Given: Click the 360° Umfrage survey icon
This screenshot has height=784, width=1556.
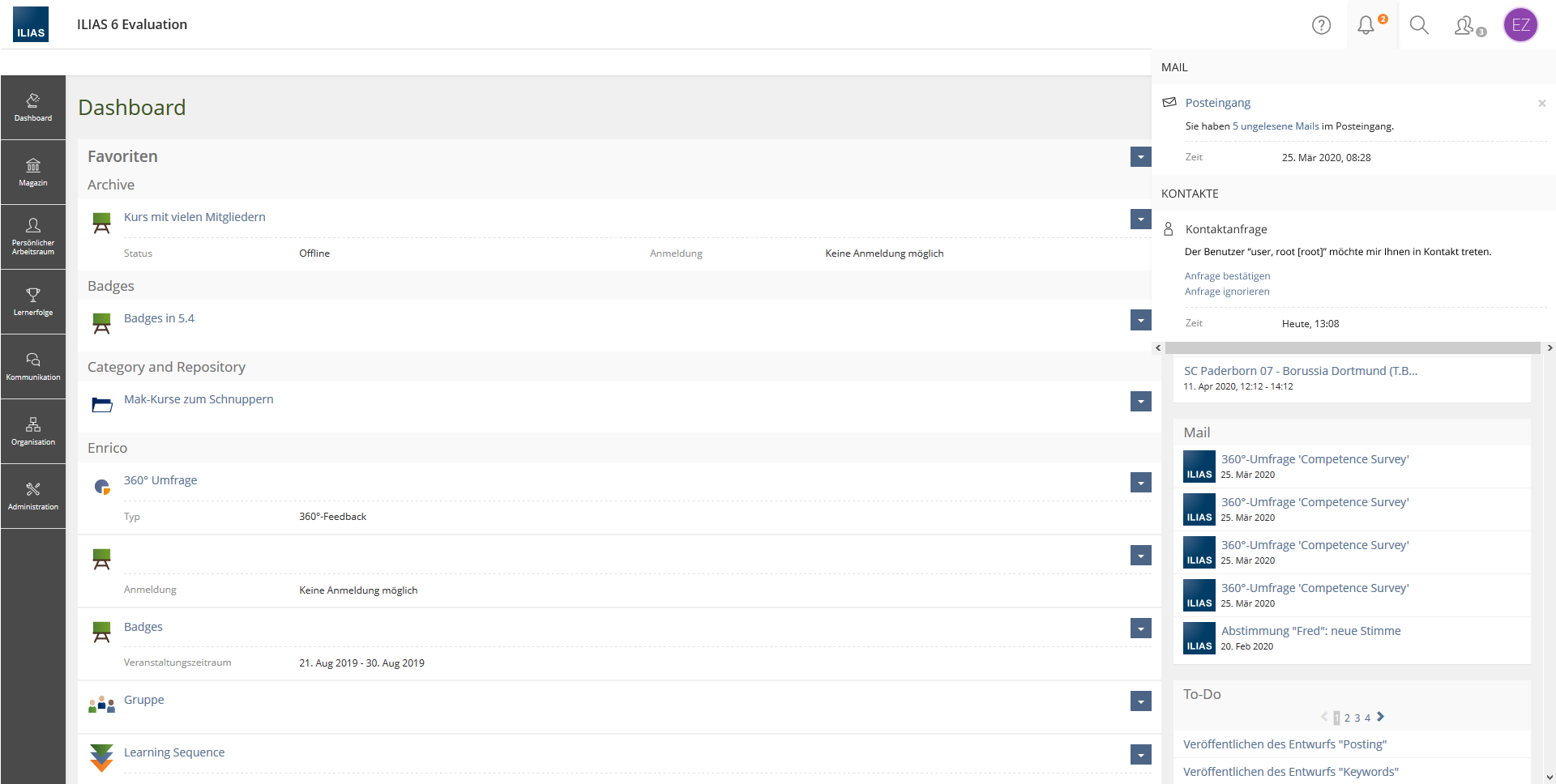Looking at the screenshot, I should (101, 487).
